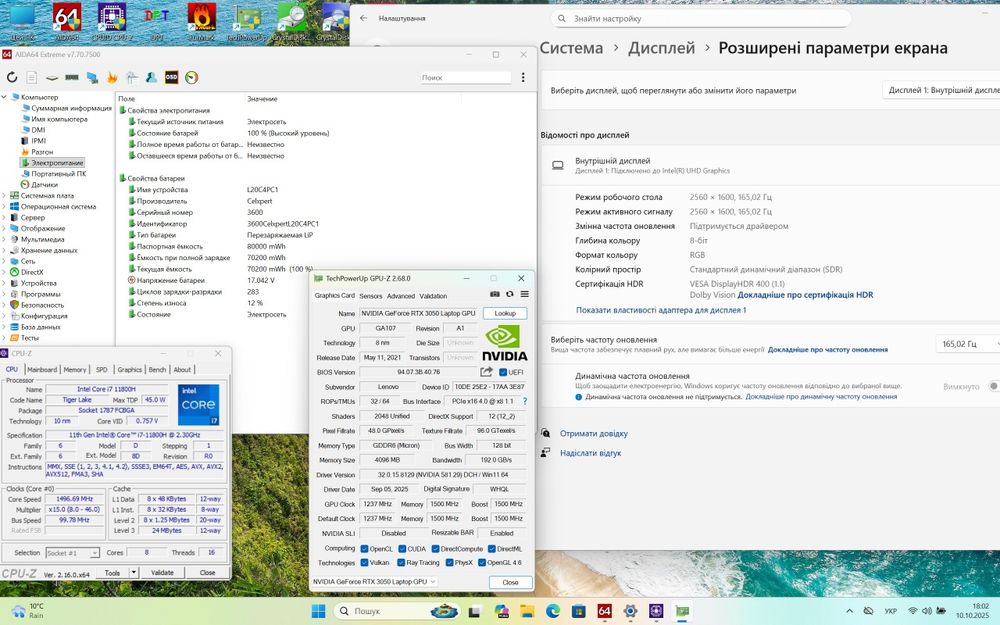Switch to the Validation tab in GPU-Z
This screenshot has width=1000, height=625.
point(433,296)
